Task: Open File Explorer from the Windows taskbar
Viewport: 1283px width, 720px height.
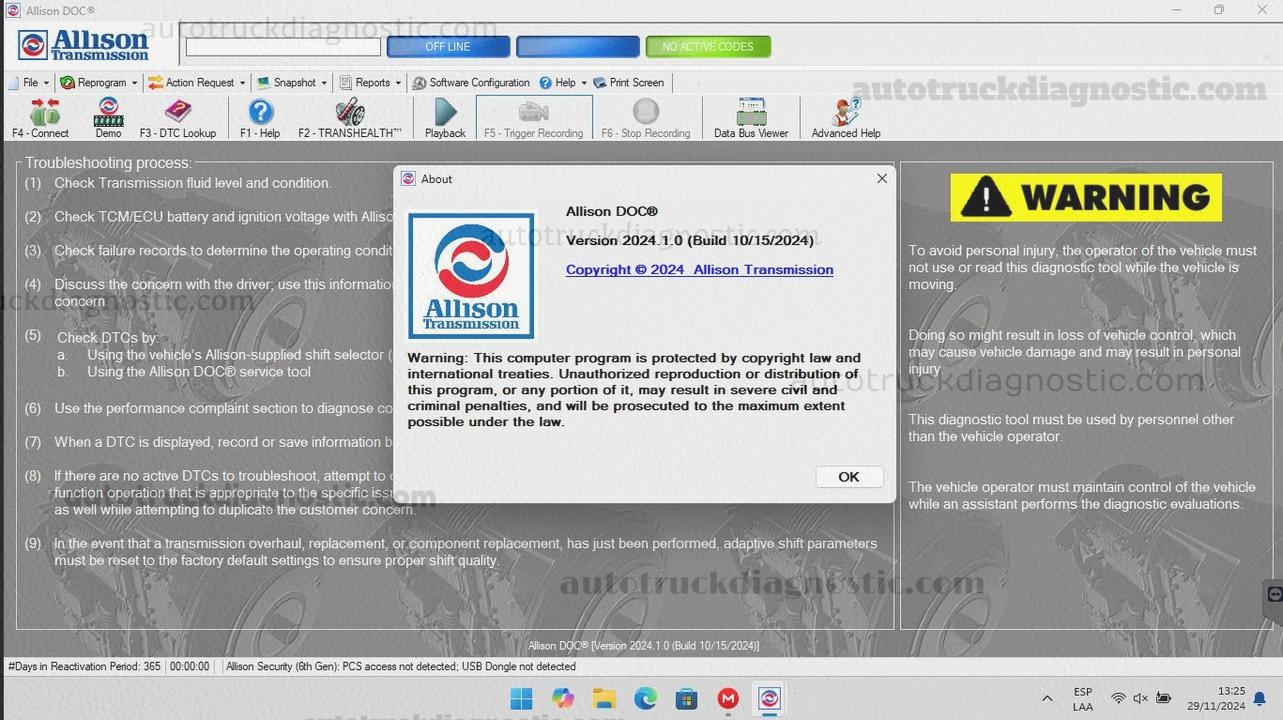Action: pyautogui.click(x=603, y=699)
